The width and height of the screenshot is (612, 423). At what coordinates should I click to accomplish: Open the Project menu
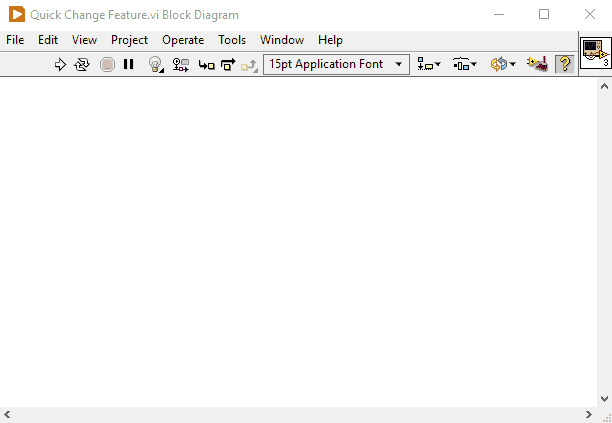tap(130, 40)
